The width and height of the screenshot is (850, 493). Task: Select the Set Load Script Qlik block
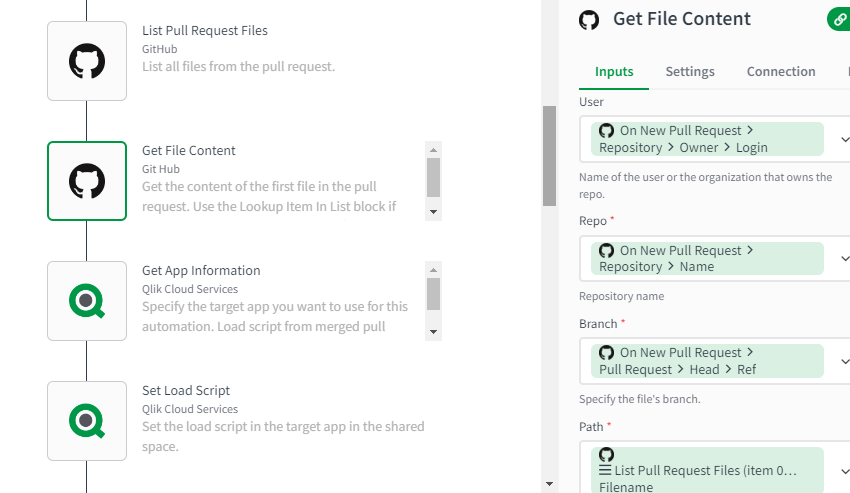87,421
